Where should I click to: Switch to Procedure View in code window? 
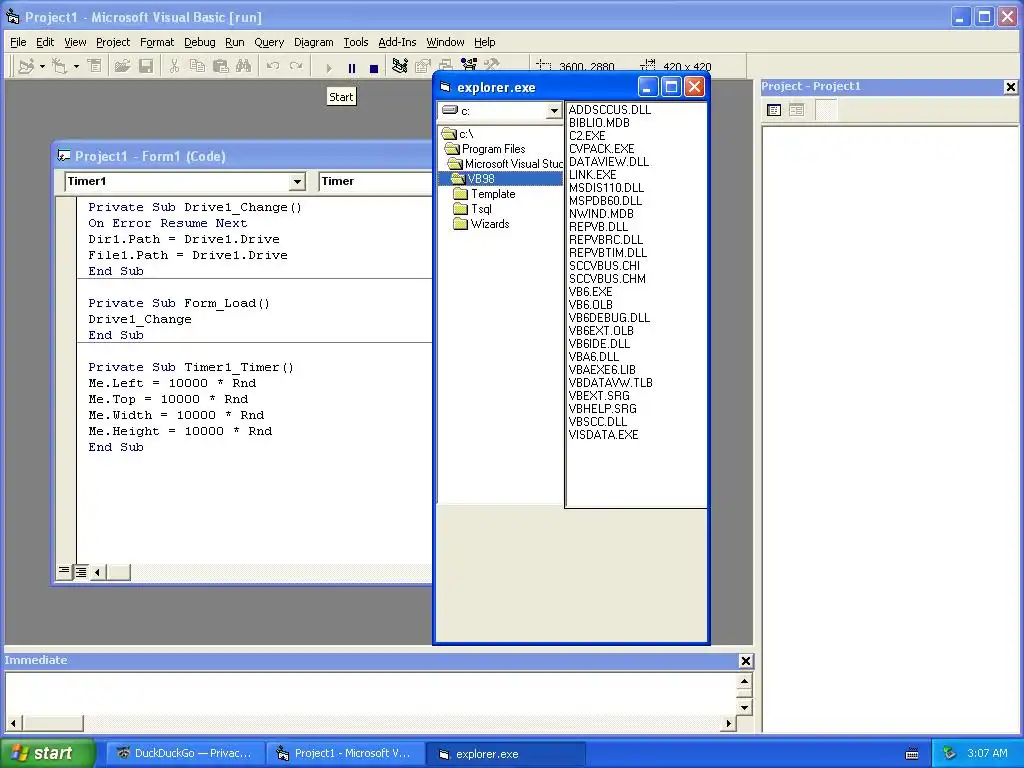pyautogui.click(x=64, y=572)
